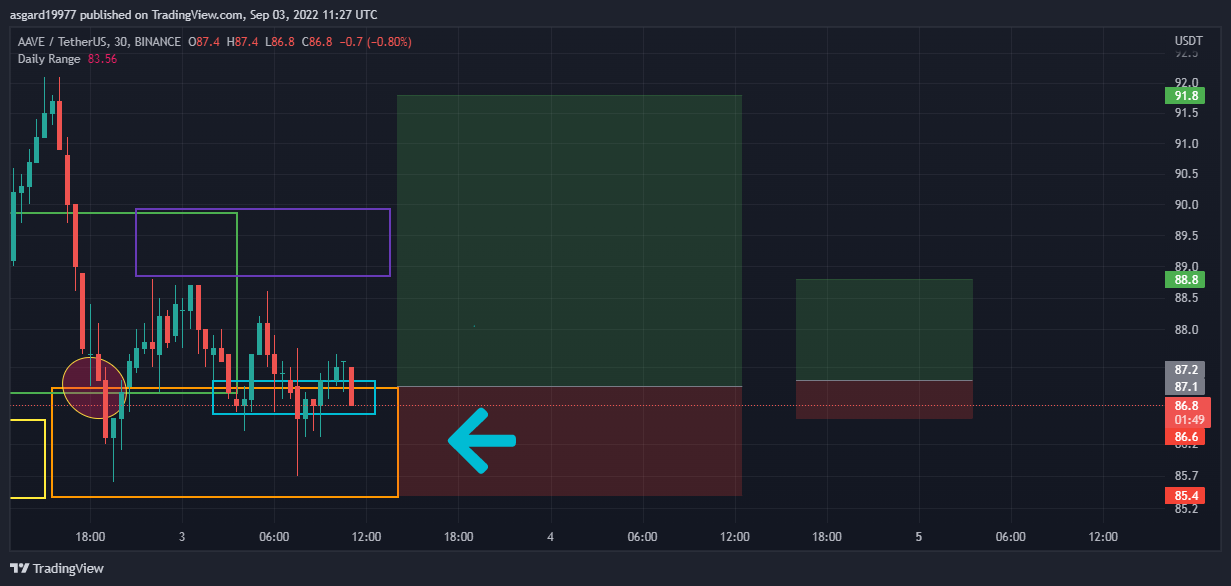This screenshot has height=586, width=1231.
Task: Select the yellow ellipse drawing near 87
Action: [x=95, y=387]
